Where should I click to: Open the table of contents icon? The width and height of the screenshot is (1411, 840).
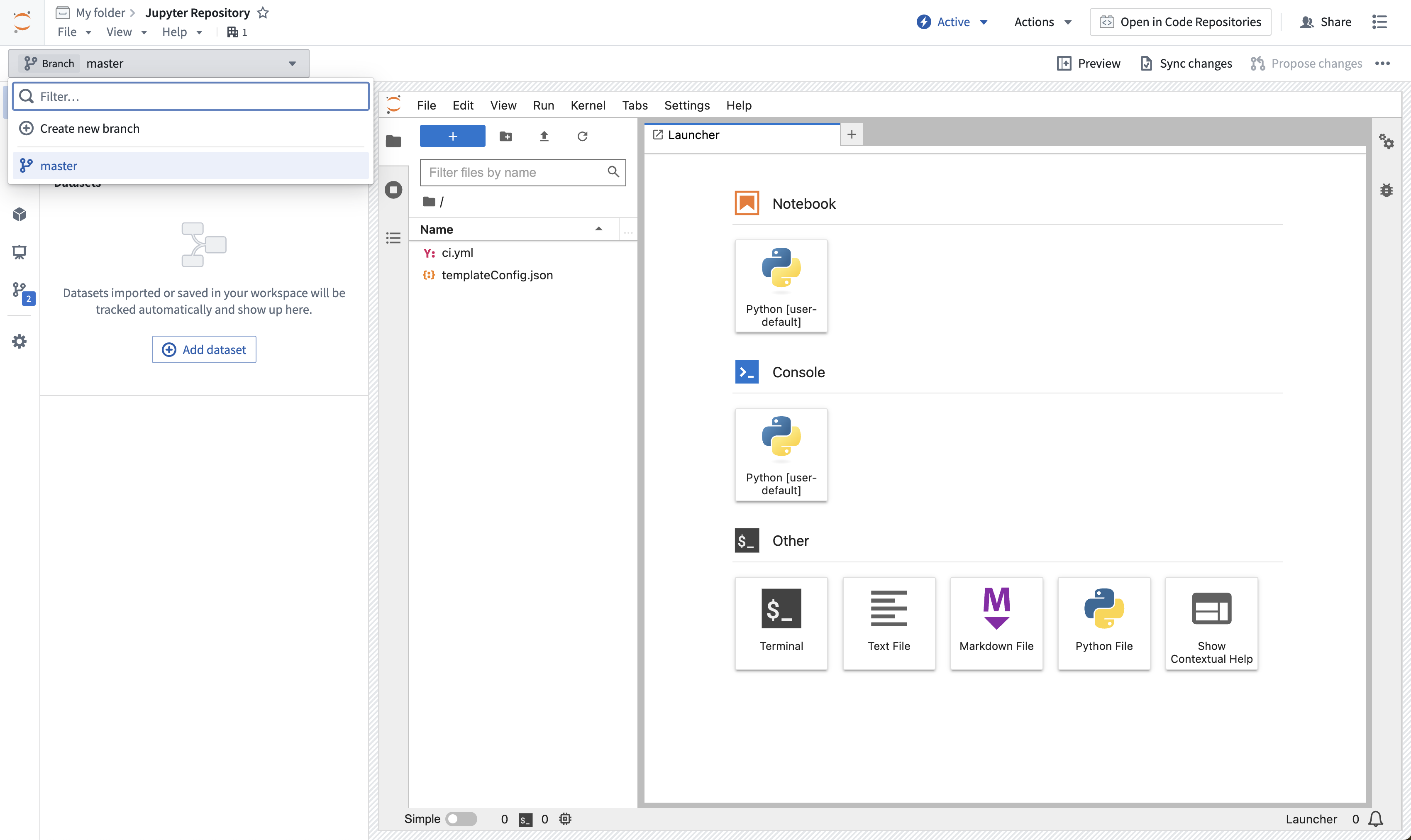pyautogui.click(x=393, y=238)
